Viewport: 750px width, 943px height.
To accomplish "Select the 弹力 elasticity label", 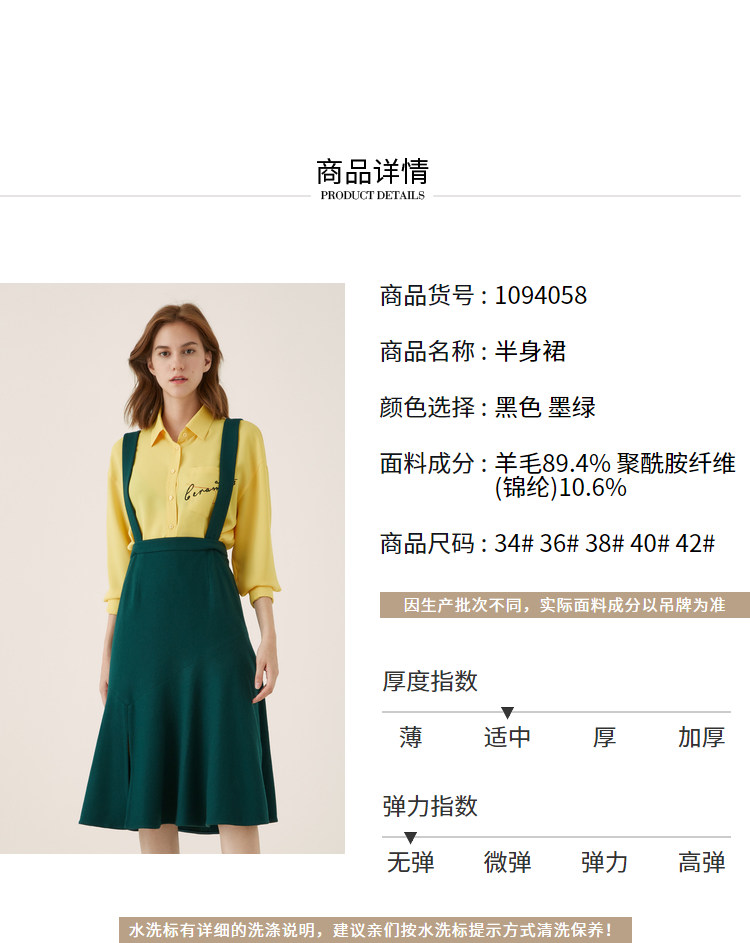I will [x=604, y=862].
